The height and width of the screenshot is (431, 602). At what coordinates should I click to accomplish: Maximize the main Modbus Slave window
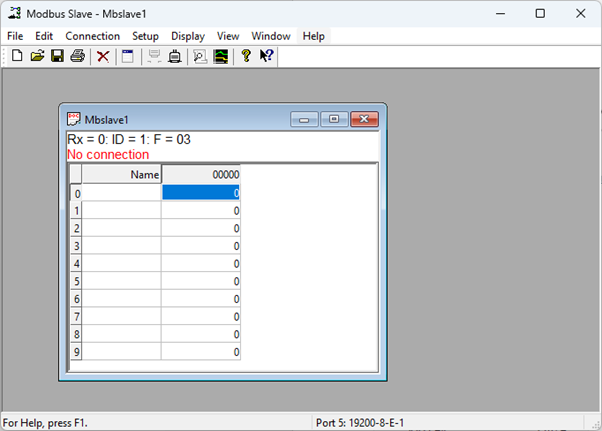[x=540, y=13]
